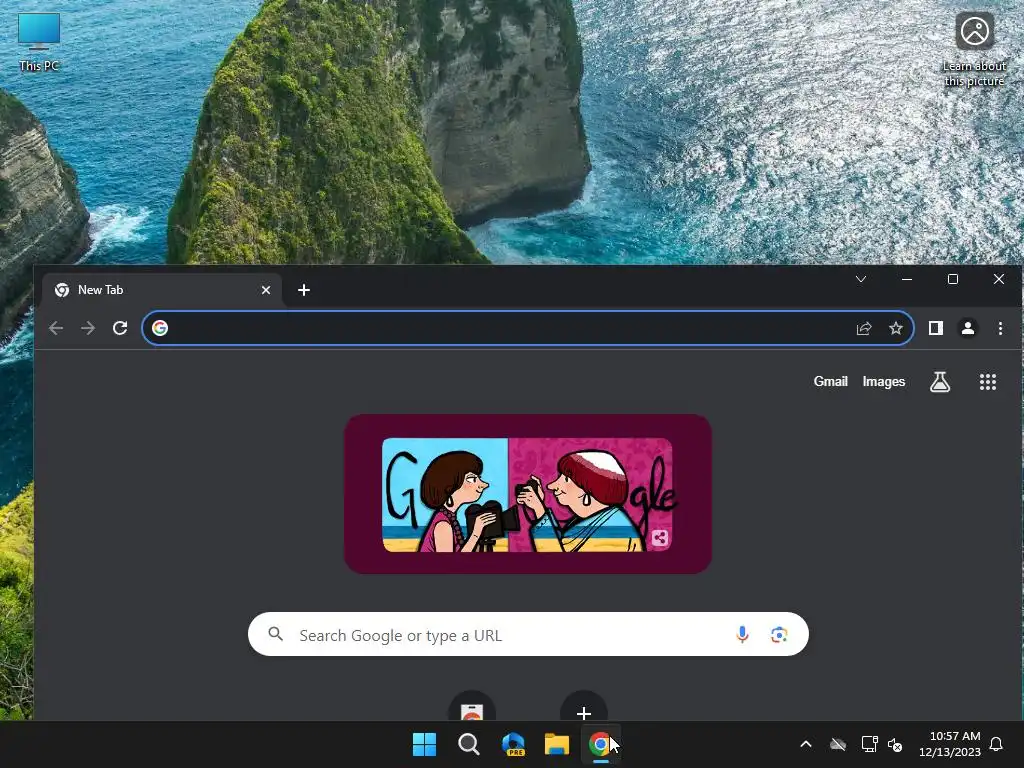Open File Explorer from taskbar

click(x=557, y=744)
